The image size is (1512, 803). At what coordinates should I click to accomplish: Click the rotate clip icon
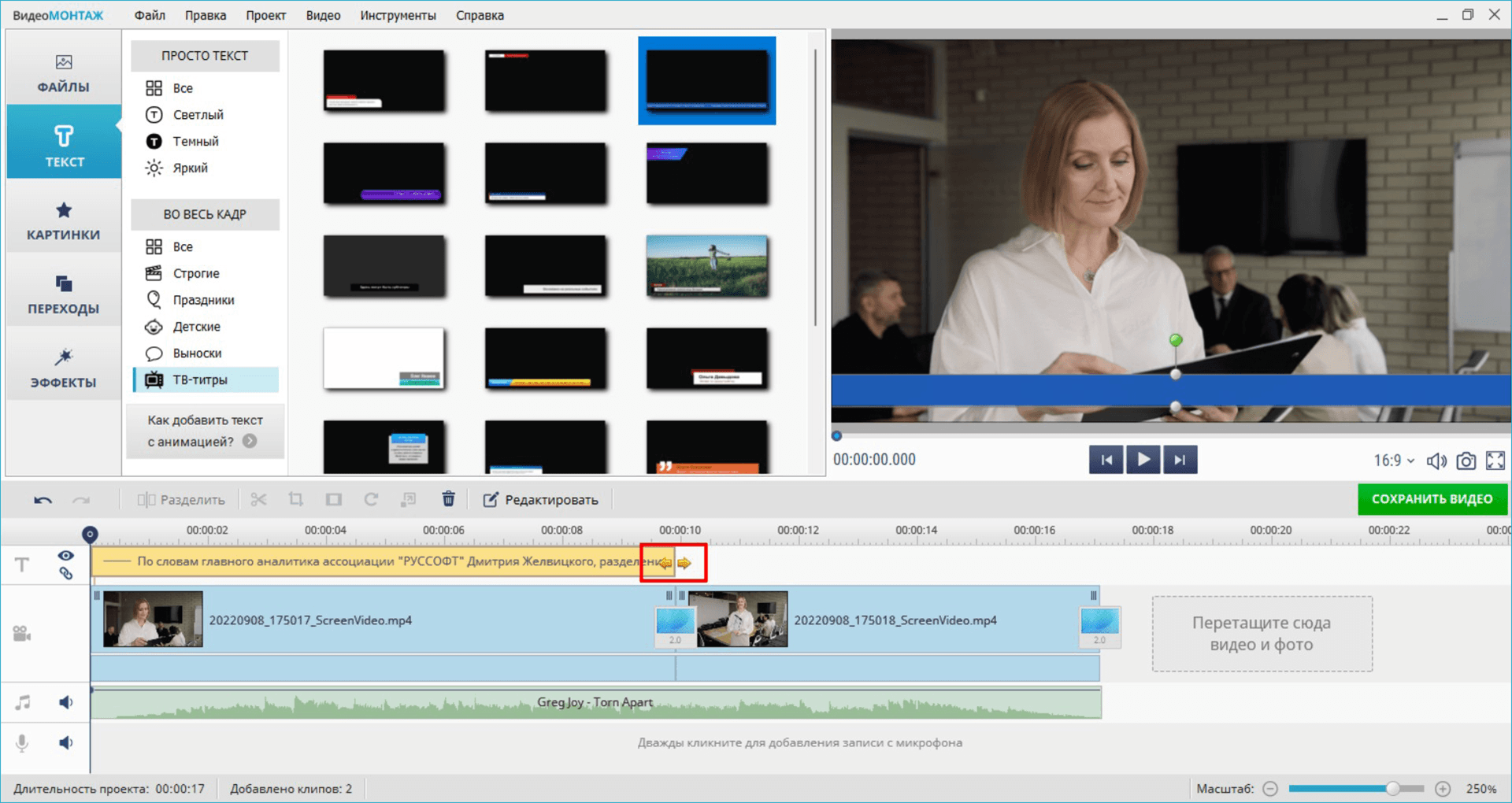371,500
